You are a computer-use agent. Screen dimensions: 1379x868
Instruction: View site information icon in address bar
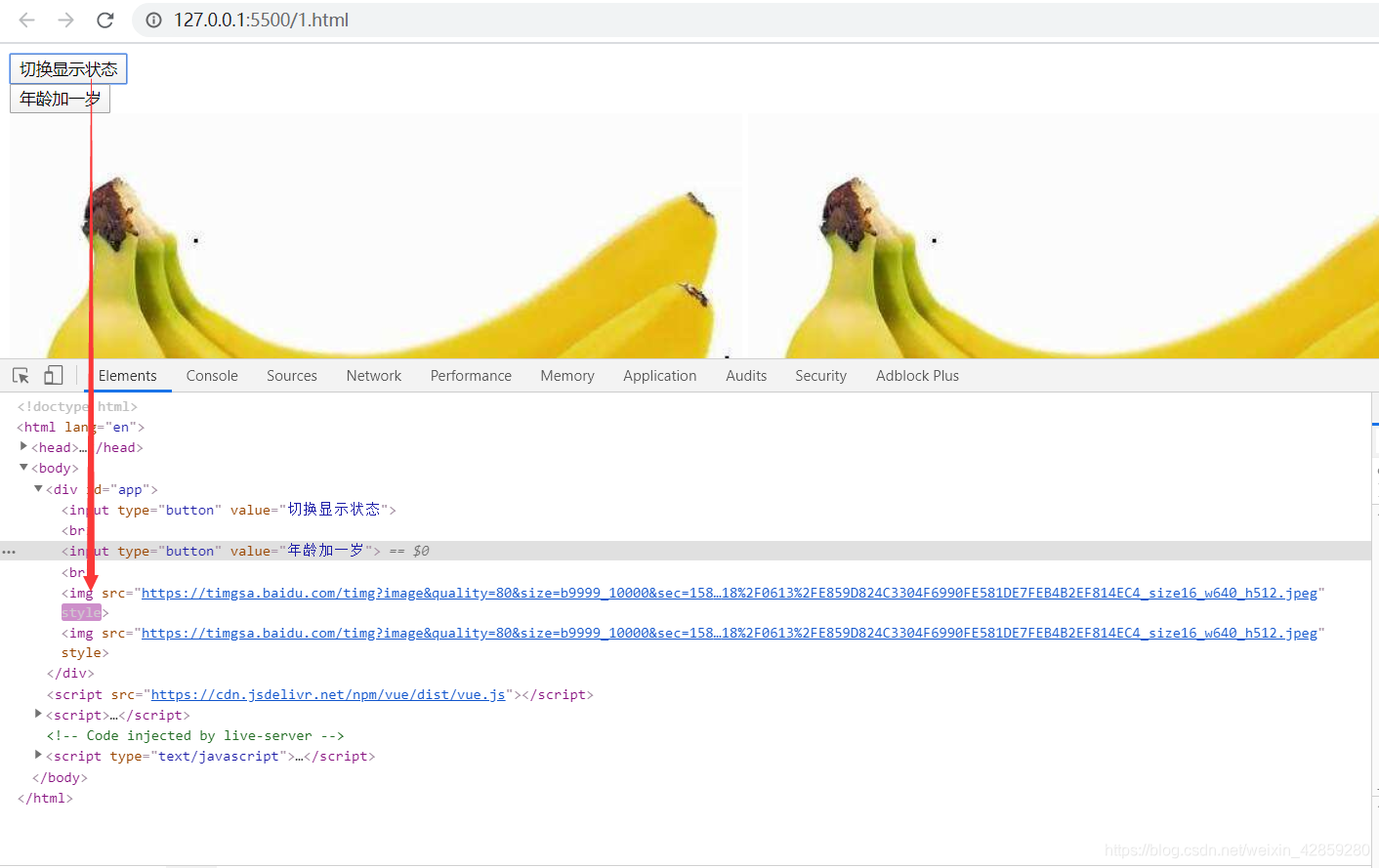[x=153, y=20]
